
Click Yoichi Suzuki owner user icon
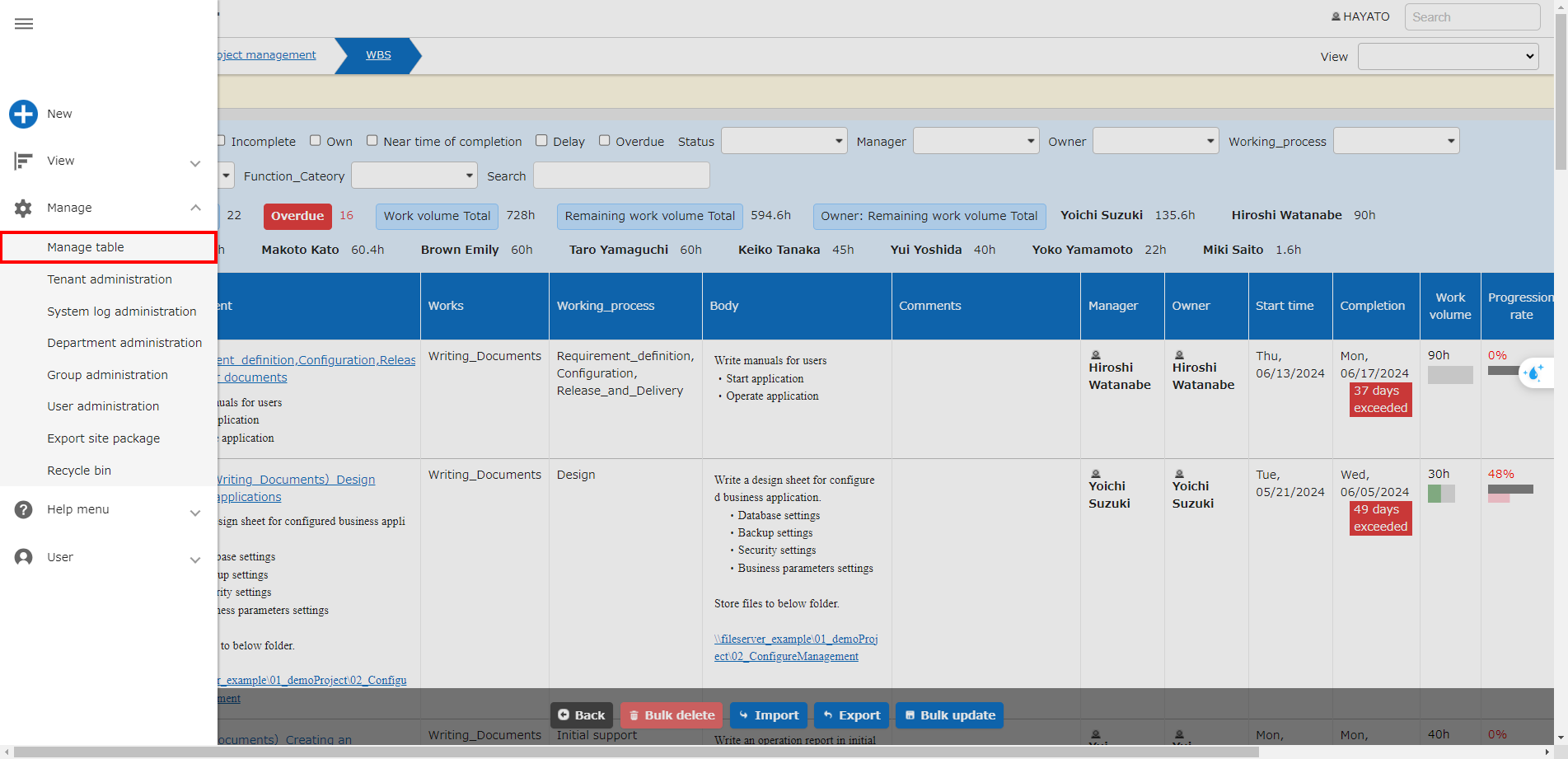pos(1179,474)
